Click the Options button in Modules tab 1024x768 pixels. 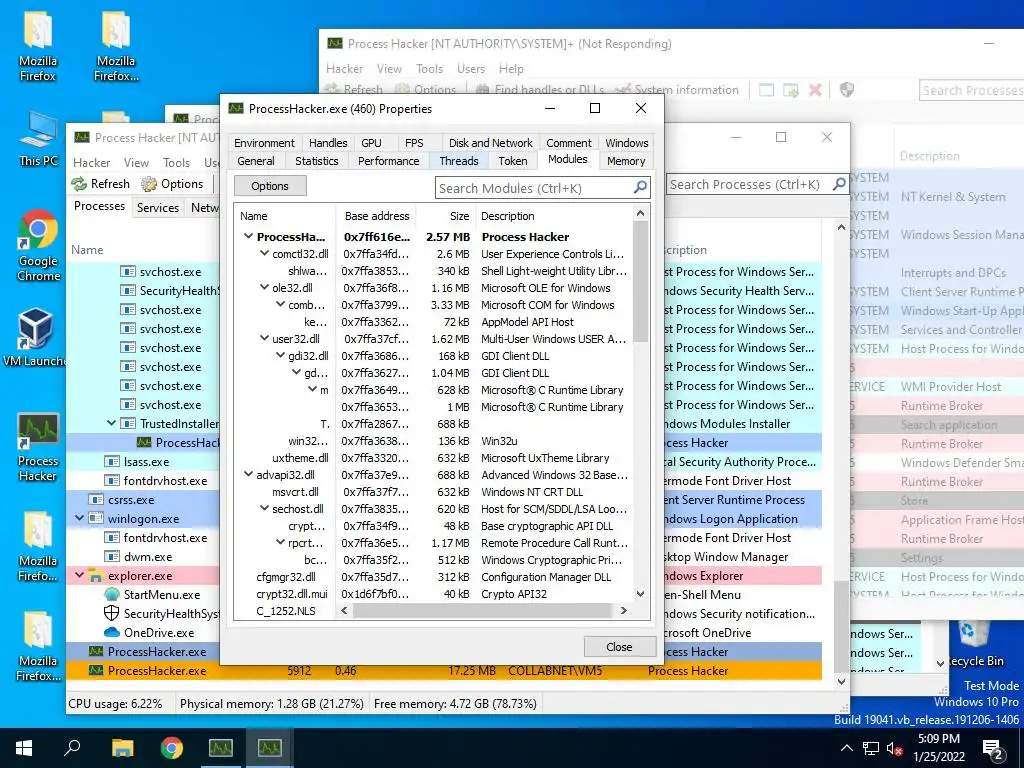(x=270, y=186)
